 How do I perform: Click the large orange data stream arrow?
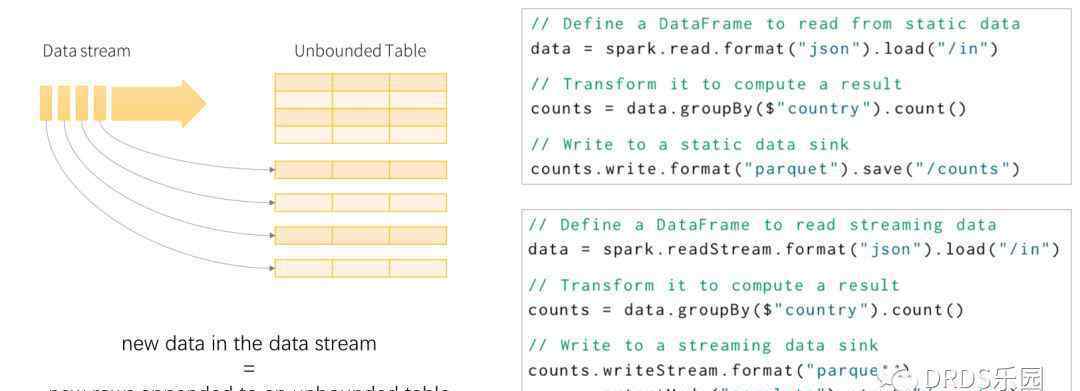tap(158, 103)
